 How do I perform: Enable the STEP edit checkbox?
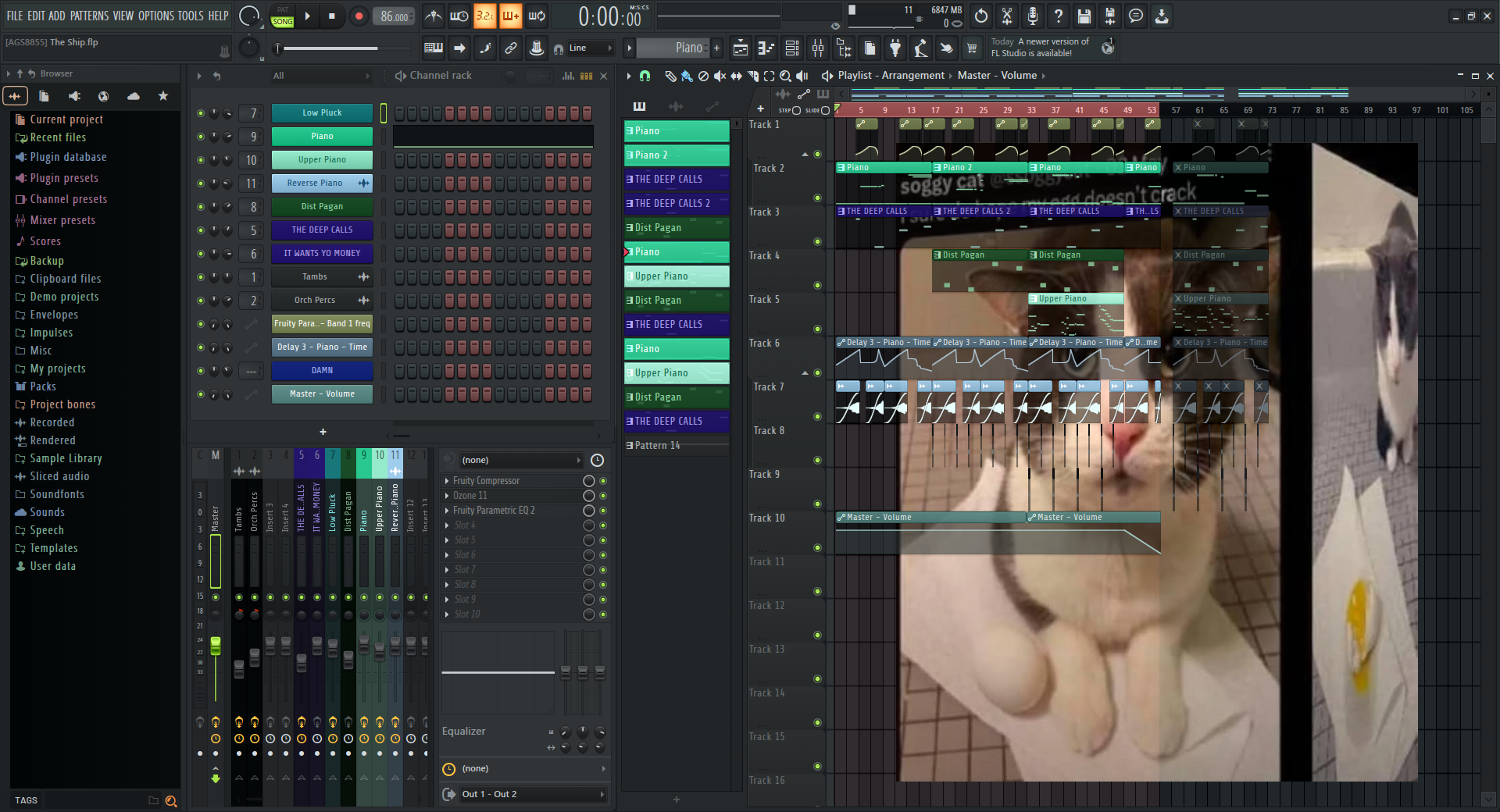tap(796, 110)
